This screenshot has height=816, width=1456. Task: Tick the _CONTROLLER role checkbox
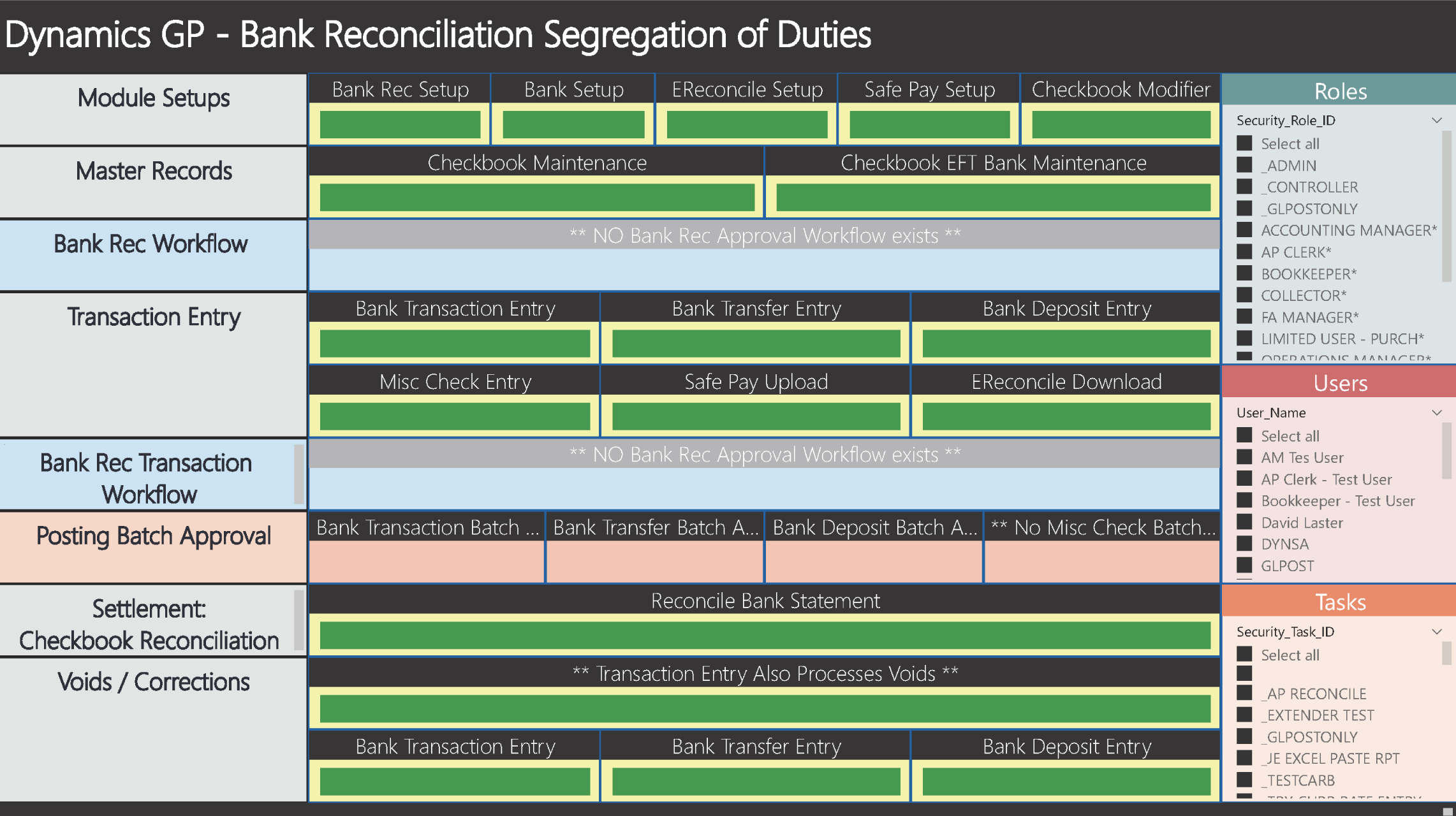(x=1244, y=187)
